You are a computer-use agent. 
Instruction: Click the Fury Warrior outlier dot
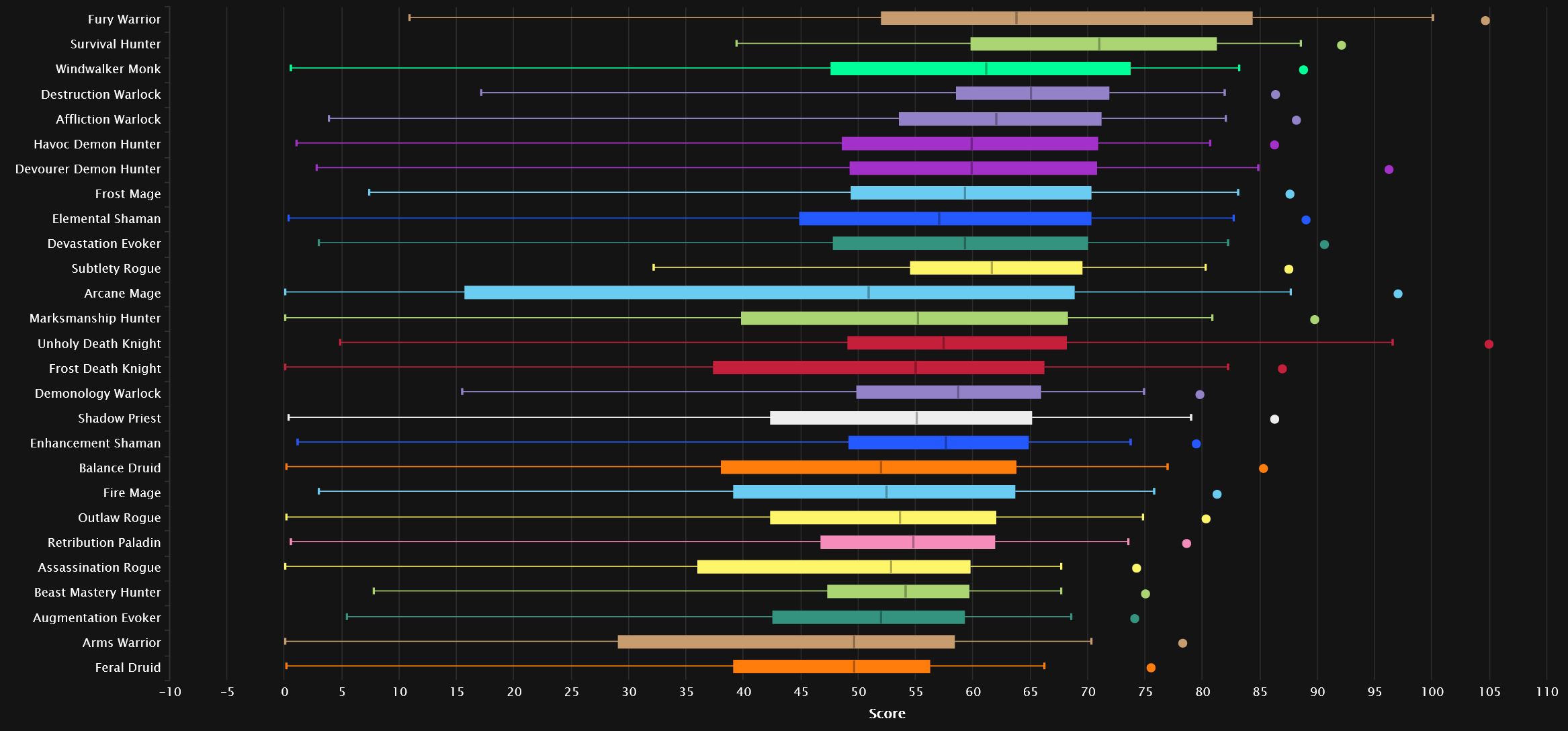coord(1485,20)
